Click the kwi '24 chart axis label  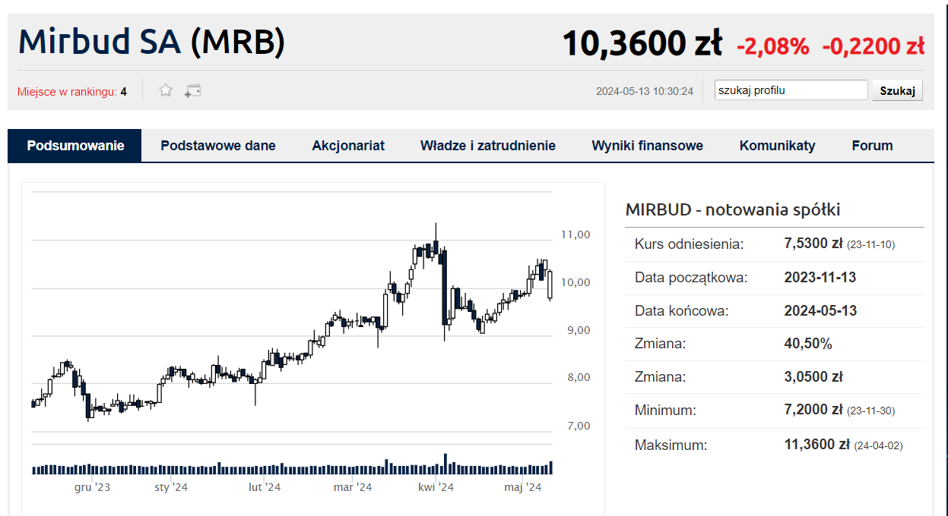coord(435,487)
